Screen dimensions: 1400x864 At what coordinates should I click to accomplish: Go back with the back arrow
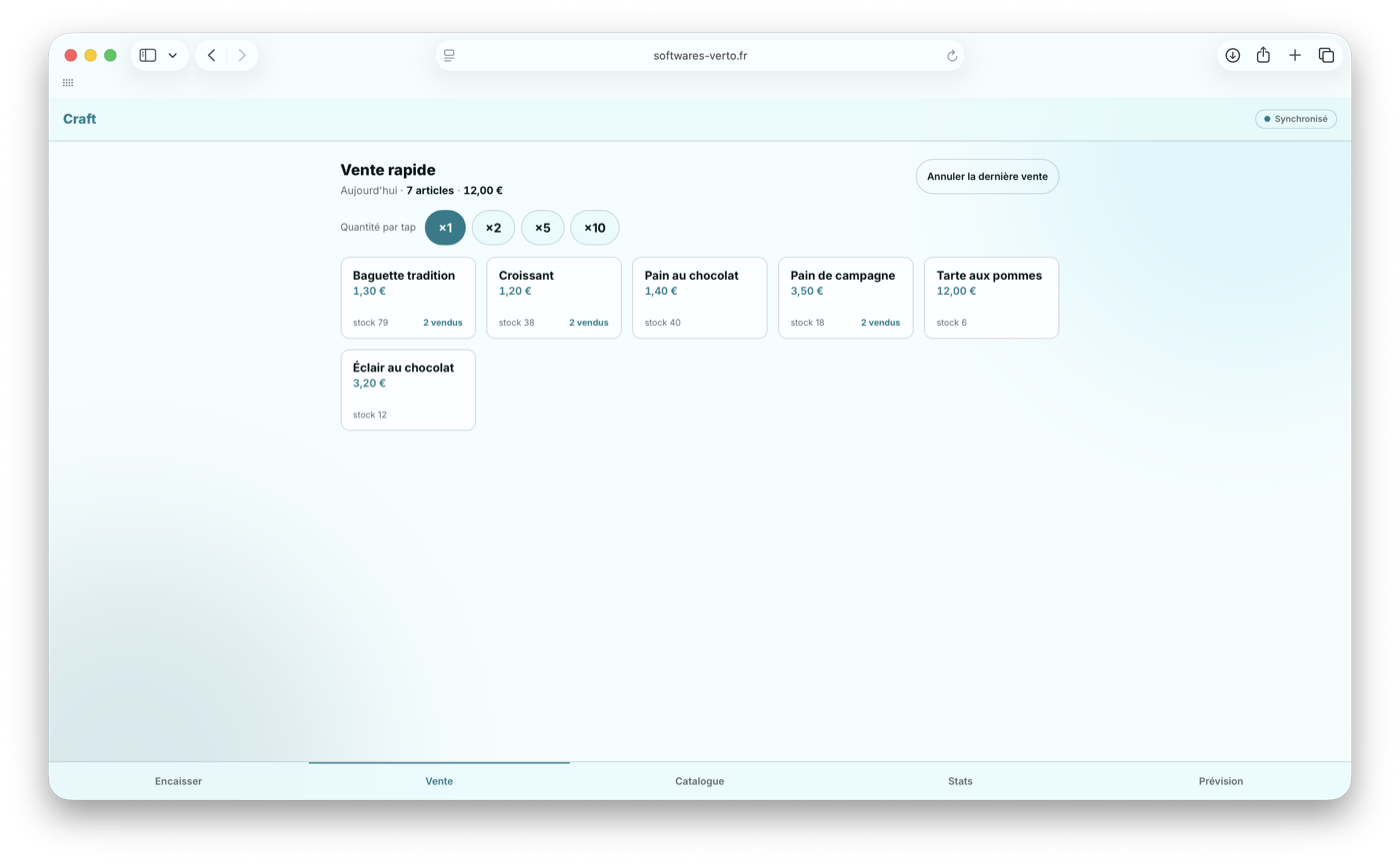pos(212,56)
